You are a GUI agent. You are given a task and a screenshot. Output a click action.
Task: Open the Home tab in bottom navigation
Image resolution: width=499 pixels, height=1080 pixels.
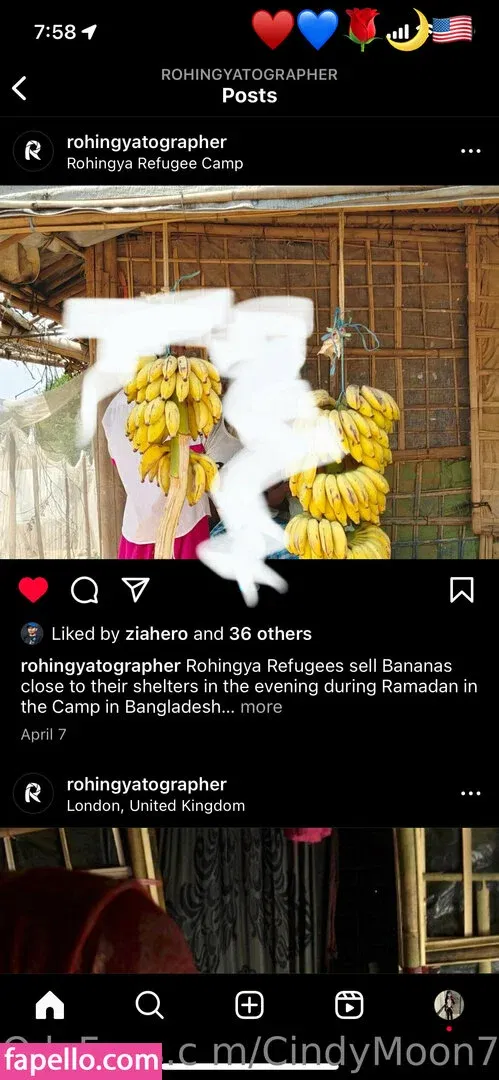(50, 1006)
